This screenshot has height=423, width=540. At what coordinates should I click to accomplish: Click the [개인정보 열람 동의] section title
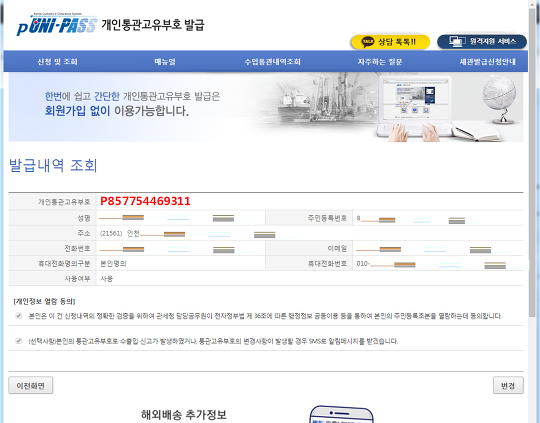[44, 301]
